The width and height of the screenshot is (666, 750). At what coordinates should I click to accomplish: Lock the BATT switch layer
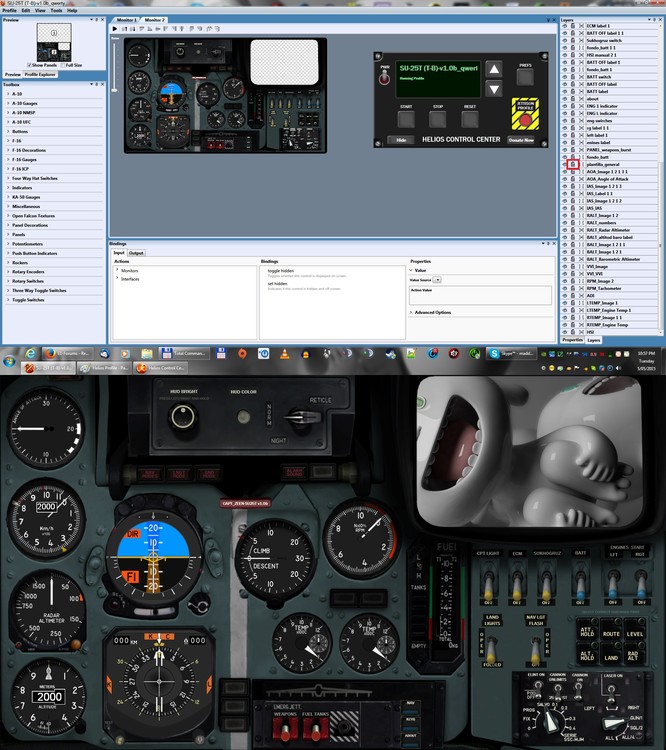(573, 77)
